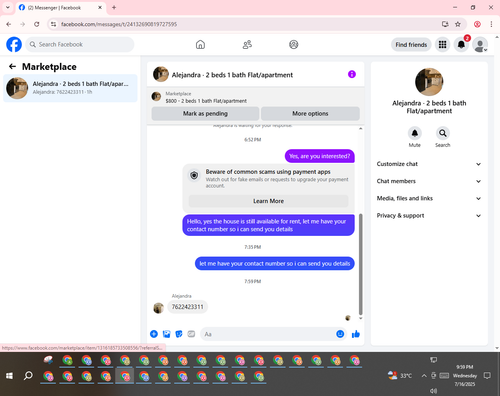Click Learn More in scam warning

[x=268, y=201]
